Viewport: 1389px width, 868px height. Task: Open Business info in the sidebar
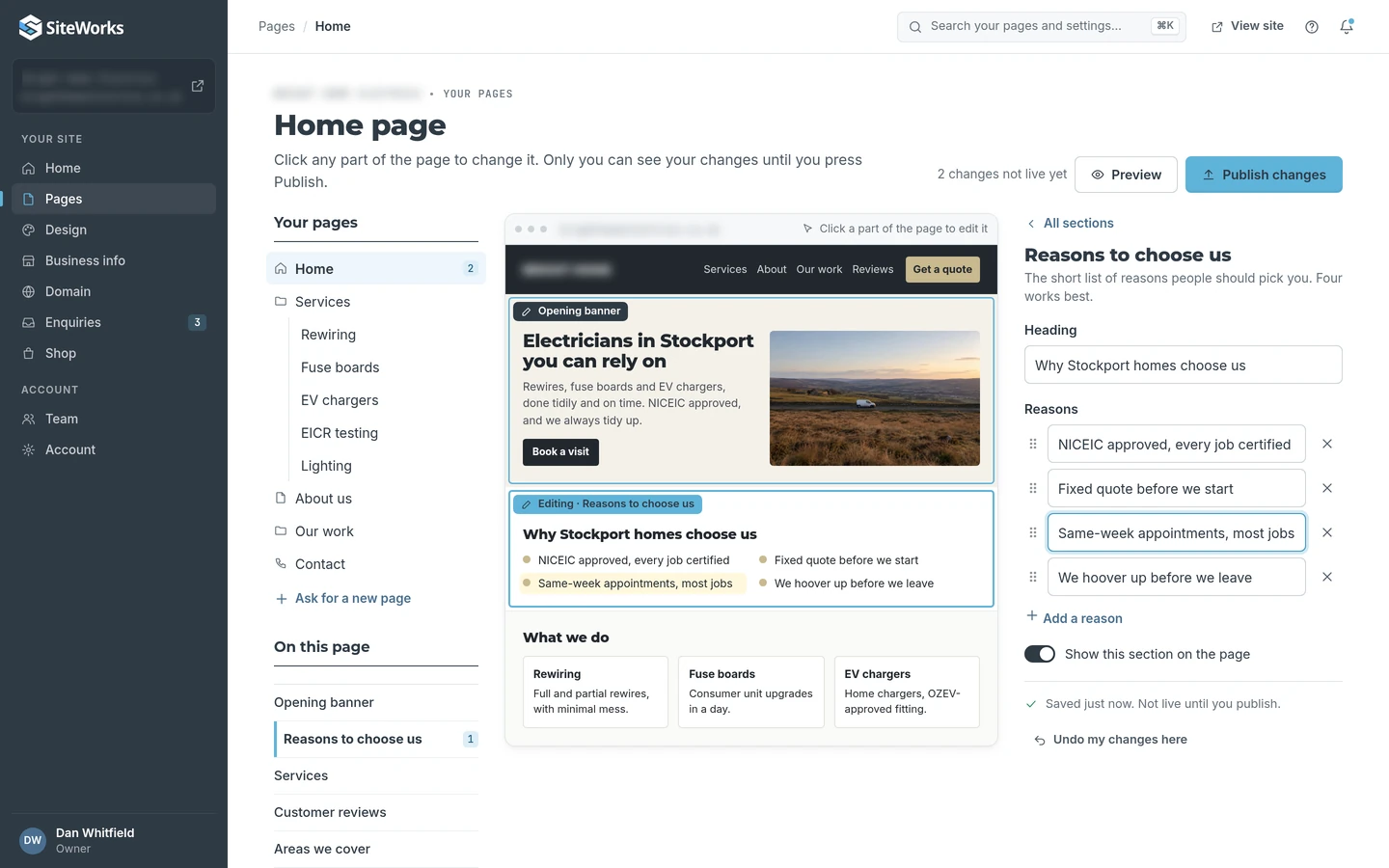tap(114, 260)
